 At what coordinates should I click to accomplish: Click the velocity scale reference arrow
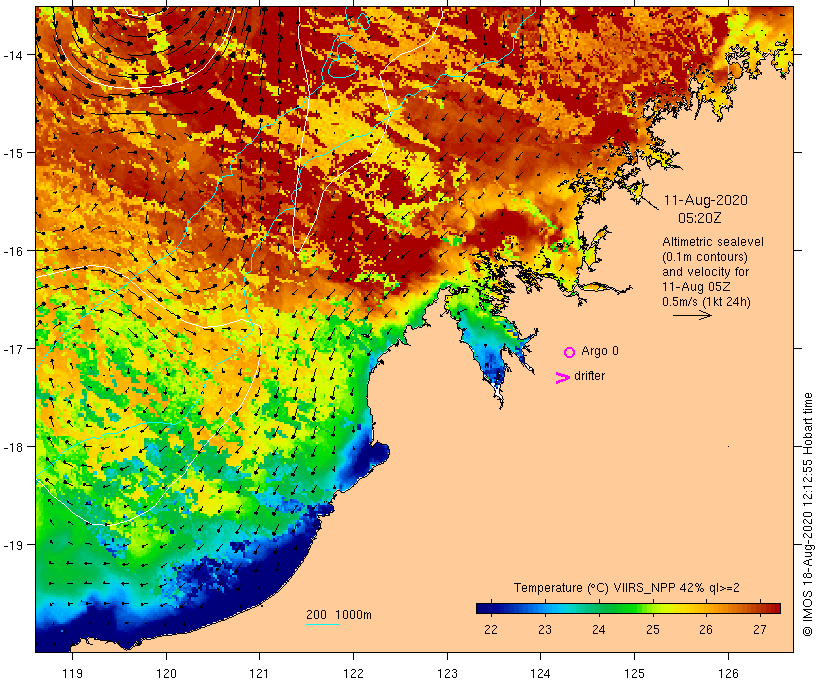(x=692, y=315)
